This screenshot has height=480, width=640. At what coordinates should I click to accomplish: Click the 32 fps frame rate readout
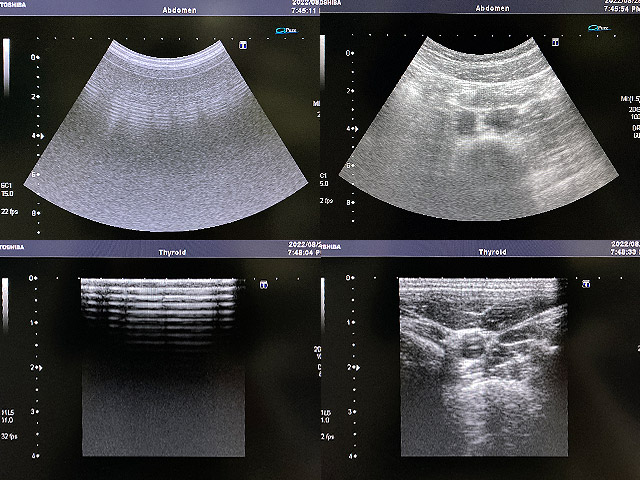click(x=9, y=436)
